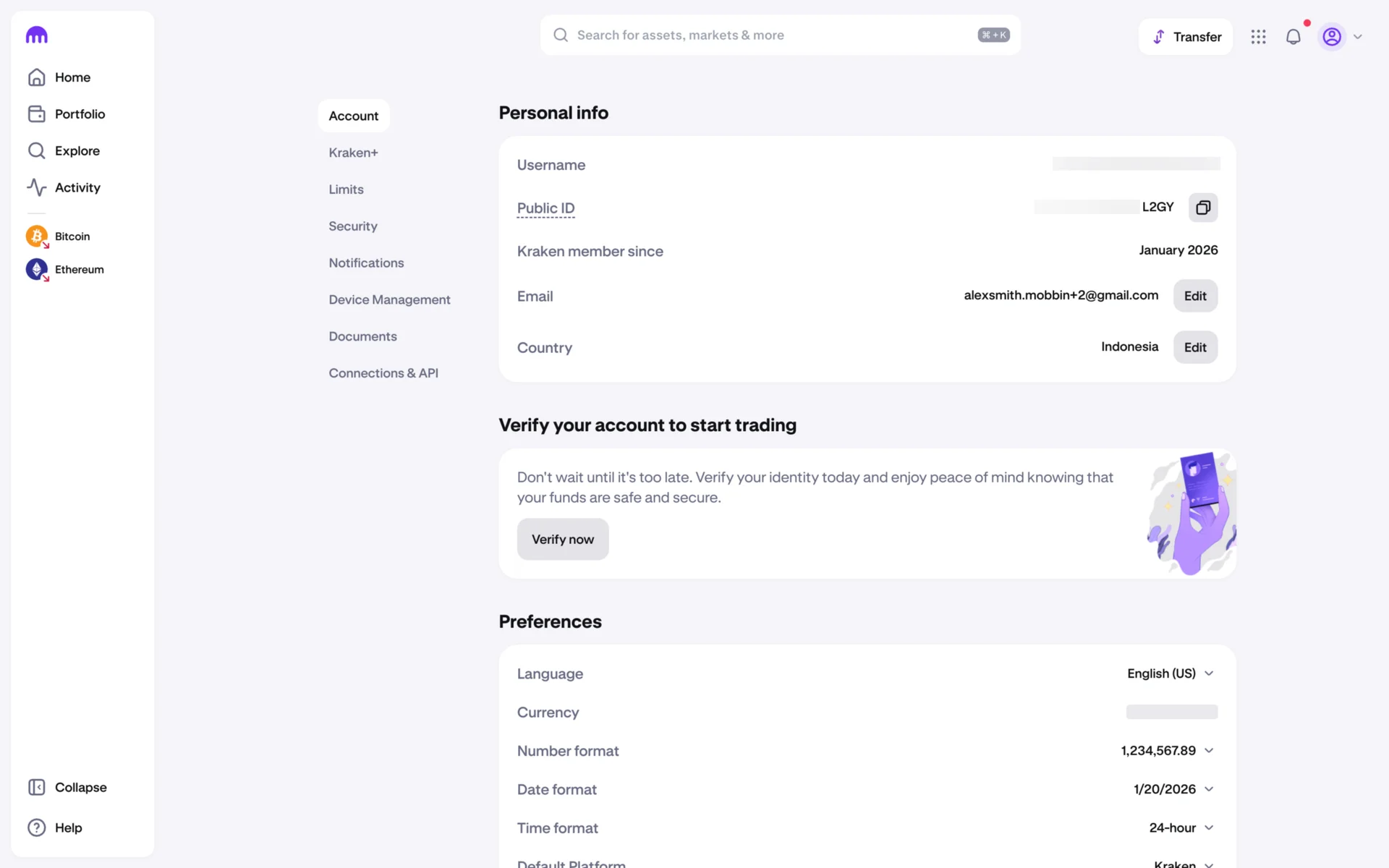Image resolution: width=1389 pixels, height=868 pixels.
Task: Open the notifications bell icon
Action: coord(1294,37)
